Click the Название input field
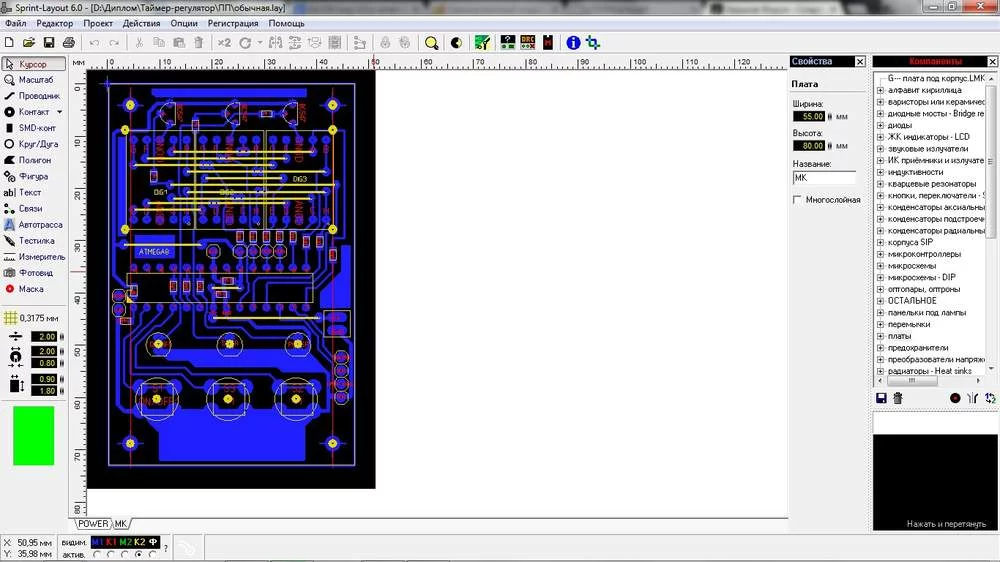The height and width of the screenshot is (562, 1000). pos(823,177)
